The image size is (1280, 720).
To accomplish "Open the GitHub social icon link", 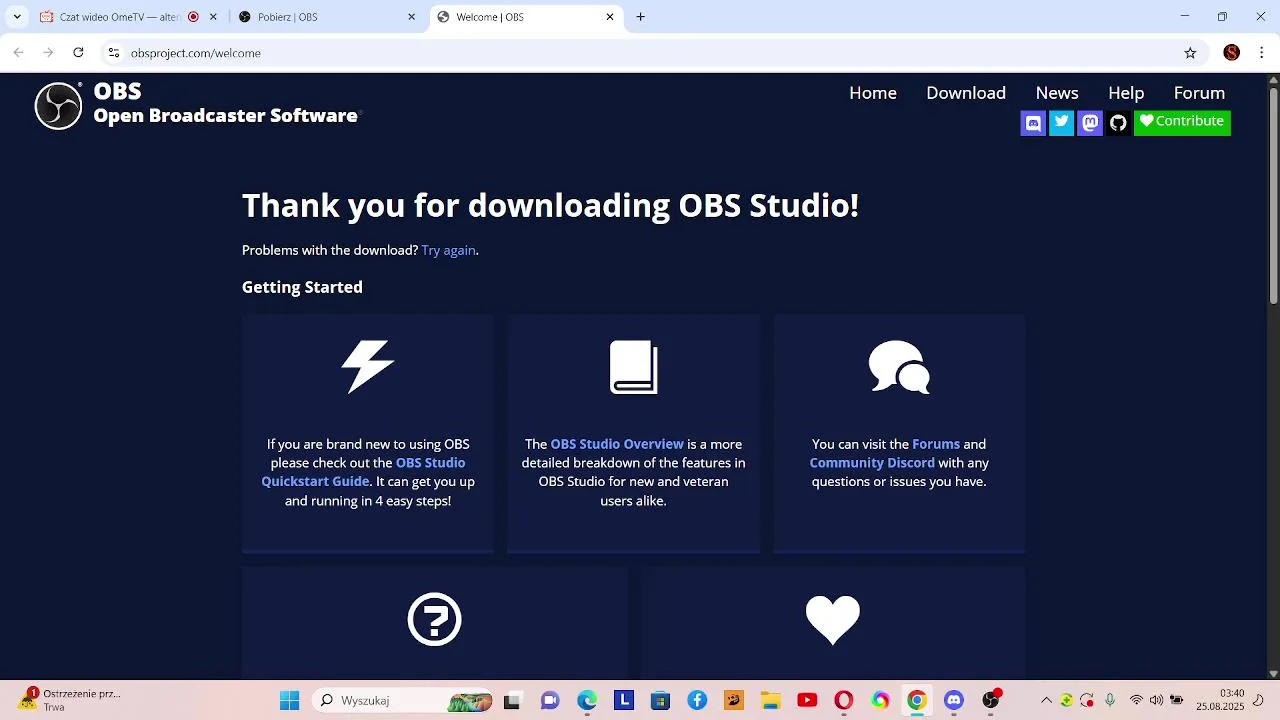I will (x=1118, y=123).
